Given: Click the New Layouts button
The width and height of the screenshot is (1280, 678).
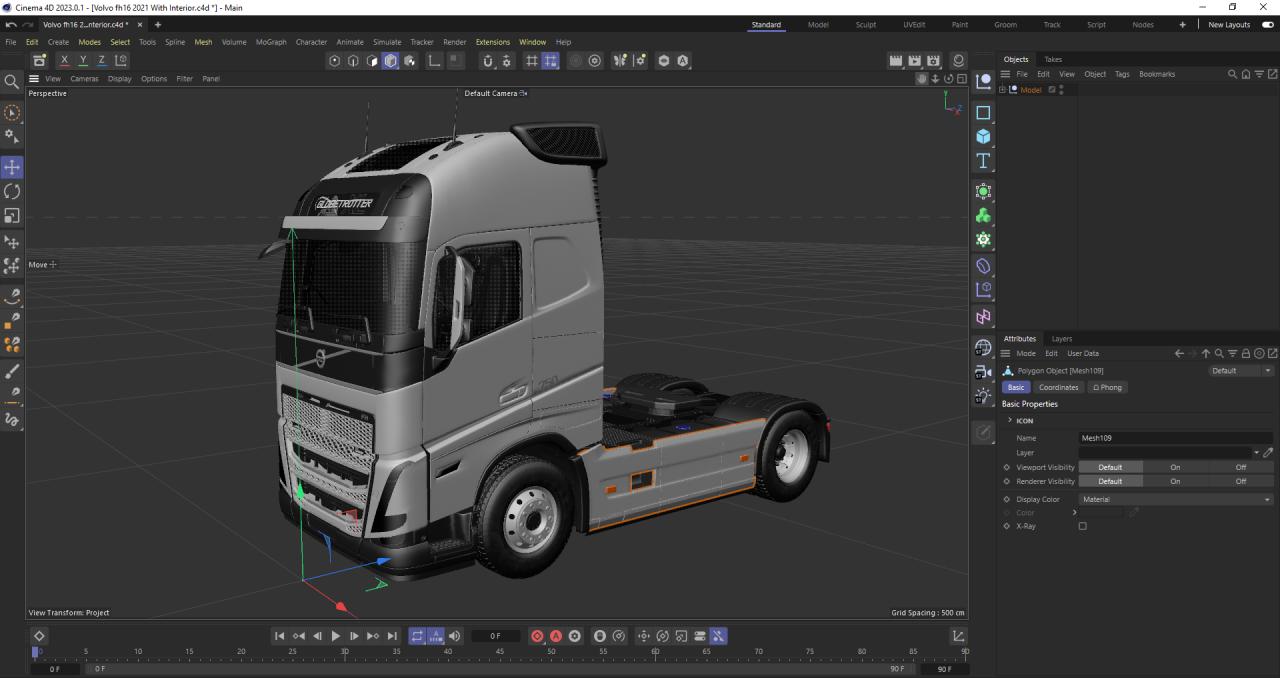Looking at the screenshot, I should 1229,25.
